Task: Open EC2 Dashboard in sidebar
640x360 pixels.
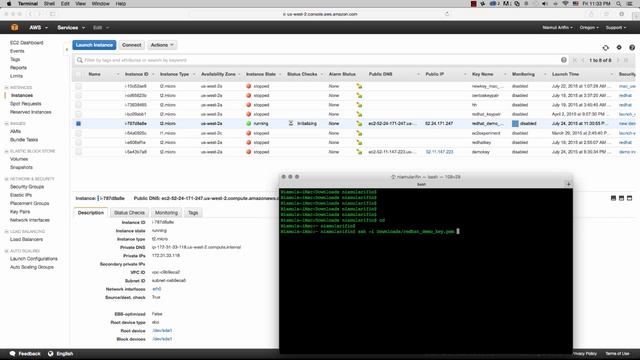Action: pyautogui.click(x=27, y=42)
